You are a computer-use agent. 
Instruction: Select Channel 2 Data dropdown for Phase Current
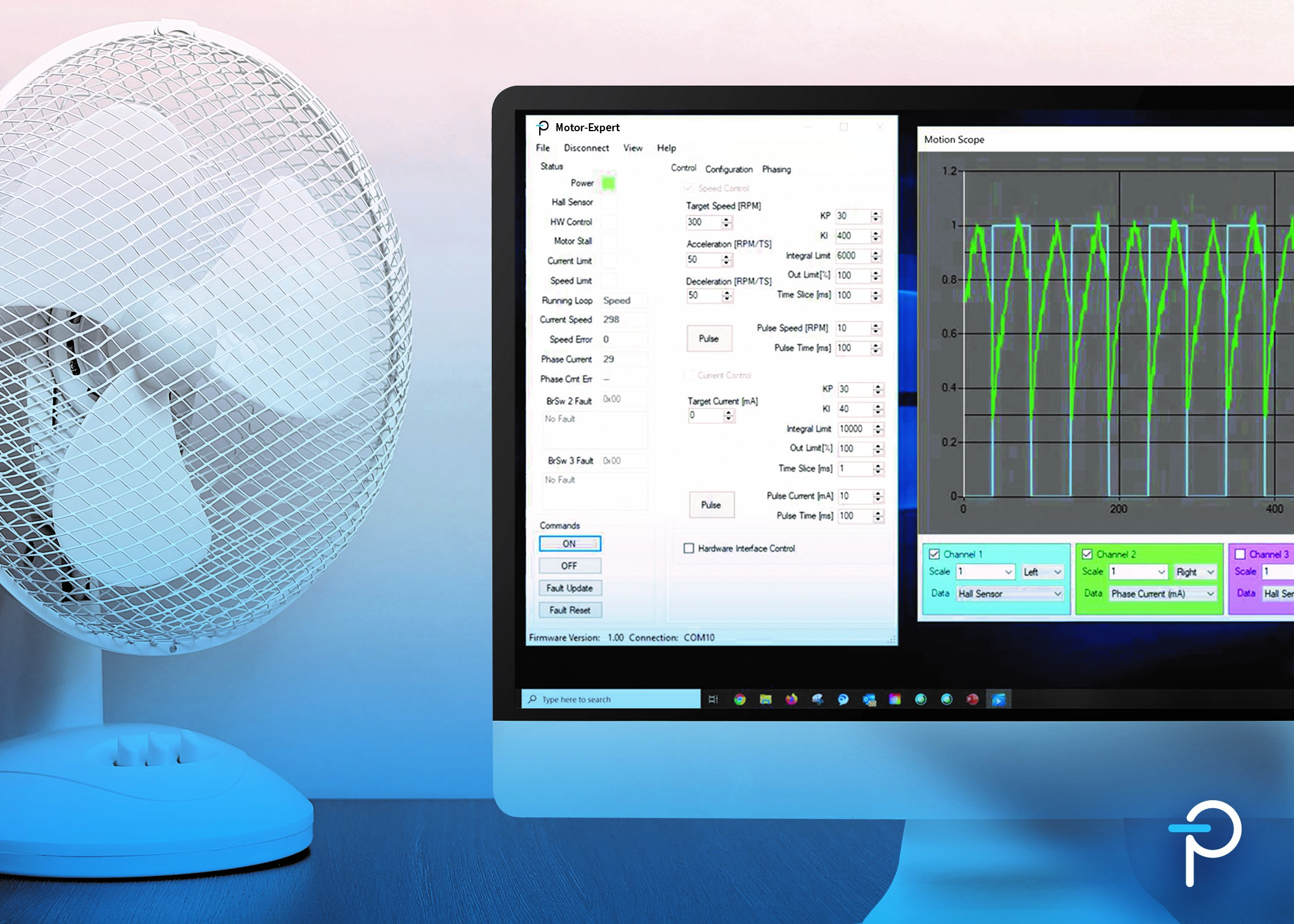(1155, 597)
